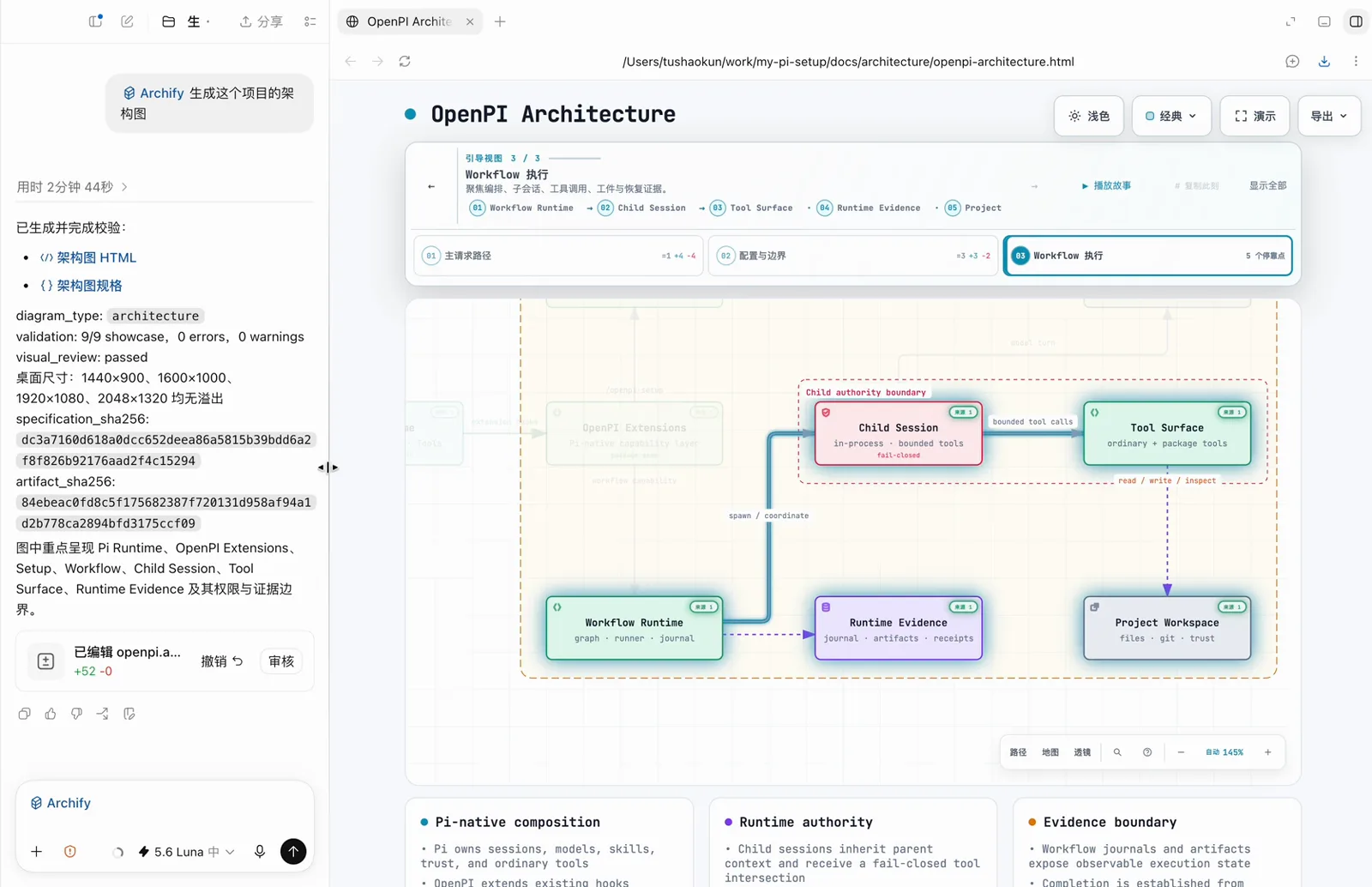1372x887 pixels.
Task: Close the OpenPI Archite tab
Action: pos(470,21)
